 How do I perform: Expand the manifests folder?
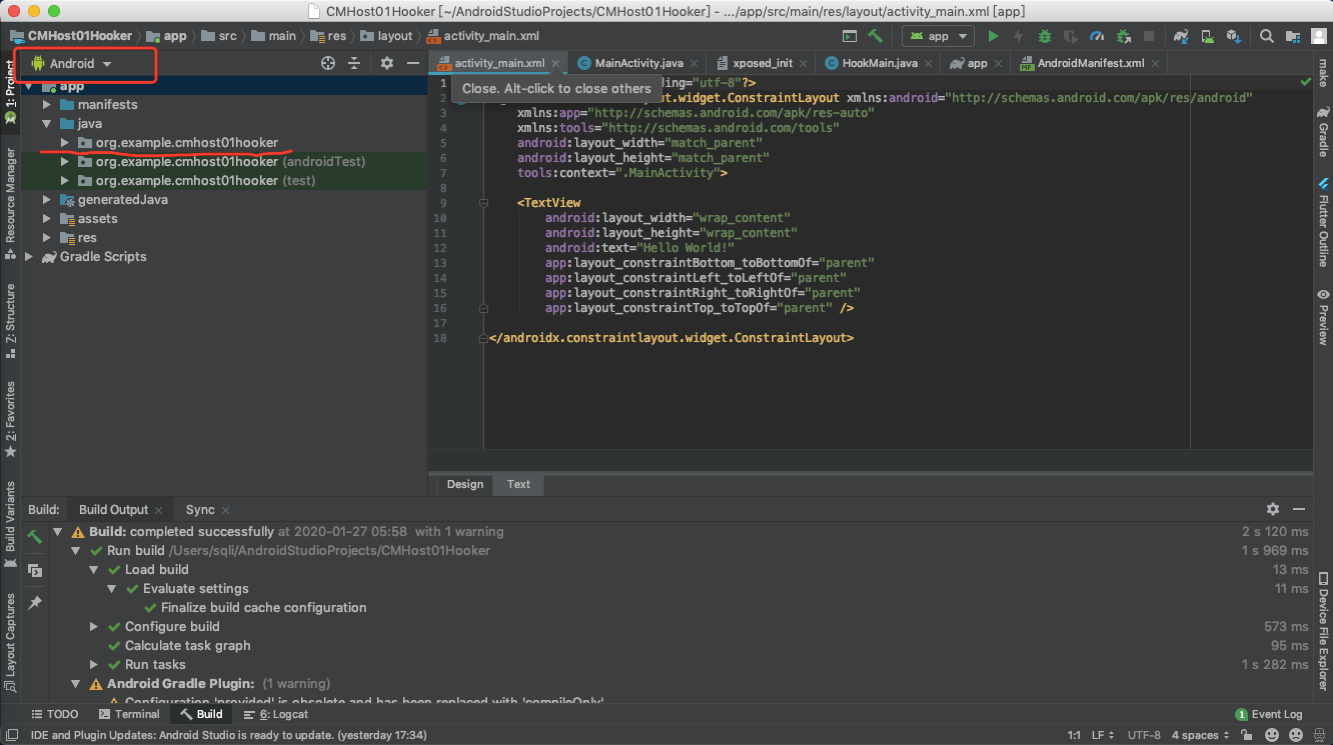click(46, 104)
